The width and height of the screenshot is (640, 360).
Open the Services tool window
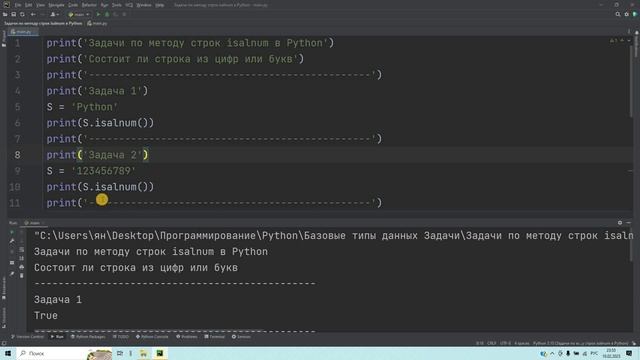241,337
